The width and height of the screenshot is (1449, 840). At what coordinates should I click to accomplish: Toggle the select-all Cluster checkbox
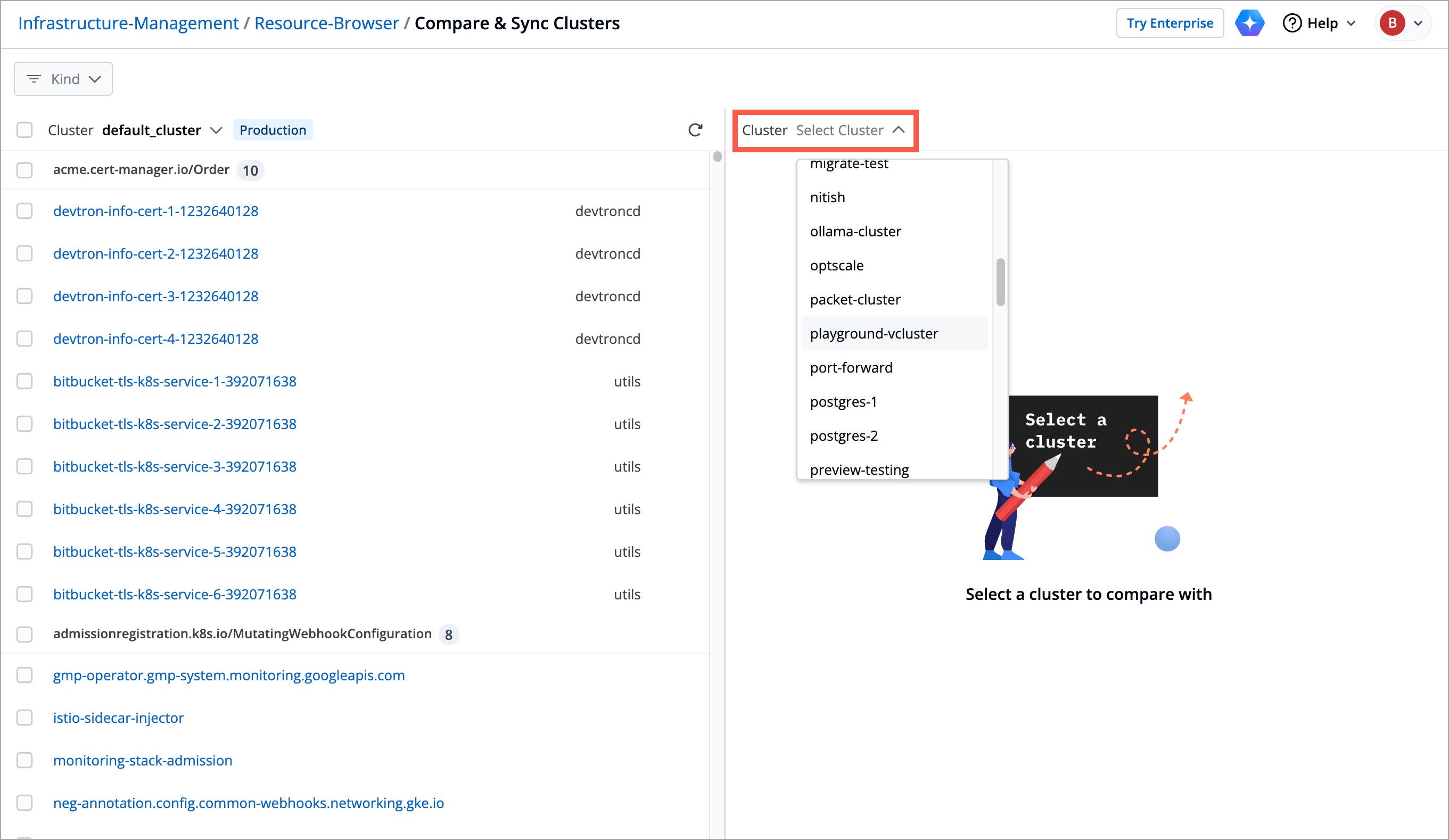tap(24, 130)
